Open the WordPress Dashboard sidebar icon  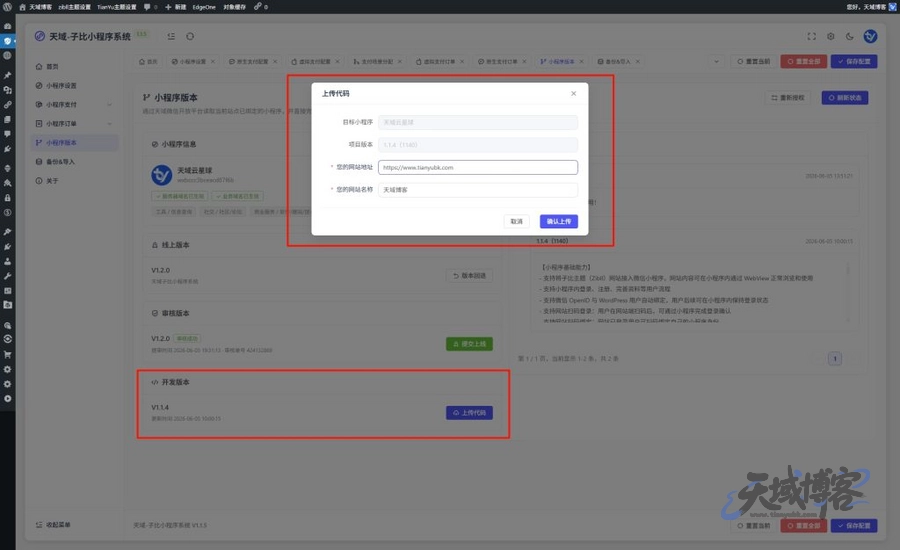click(7, 26)
